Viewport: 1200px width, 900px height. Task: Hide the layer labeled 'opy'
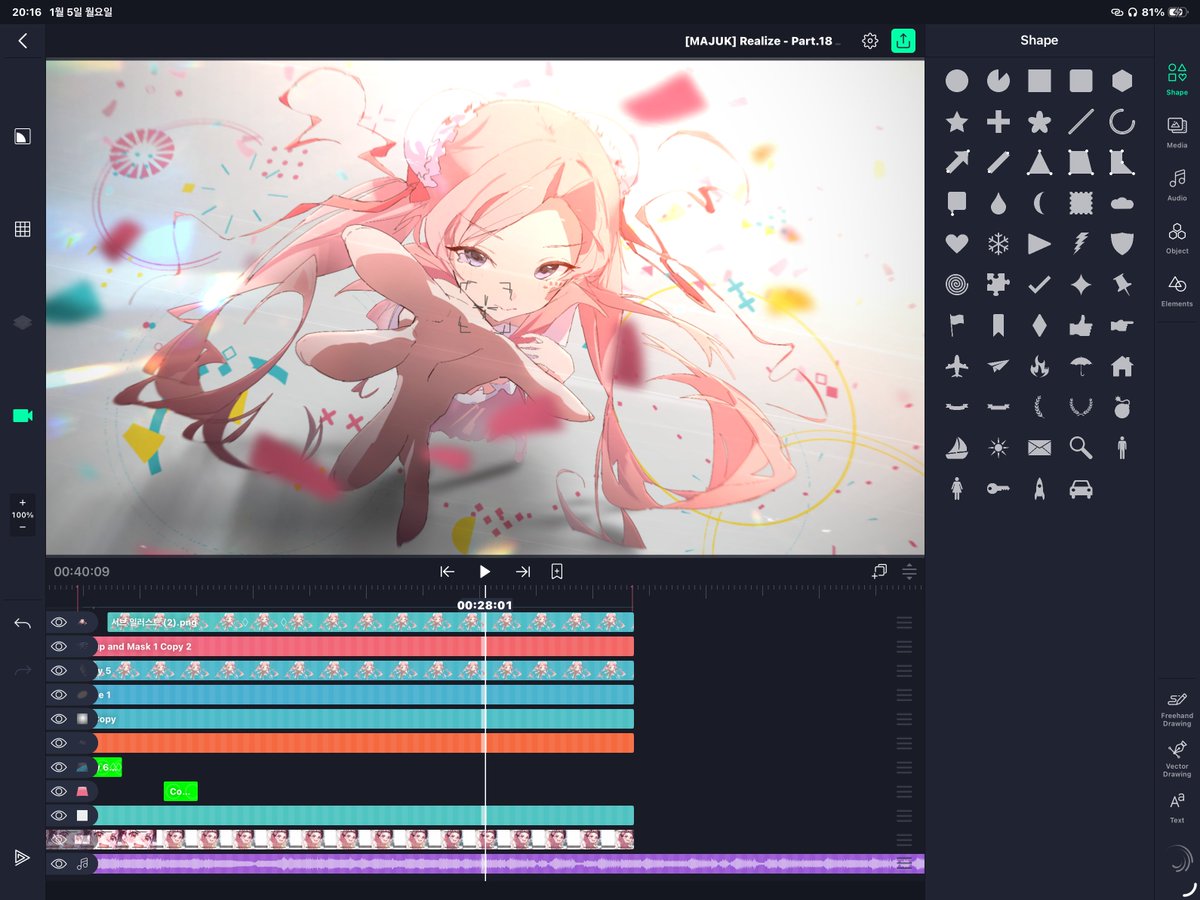(x=59, y=718)
